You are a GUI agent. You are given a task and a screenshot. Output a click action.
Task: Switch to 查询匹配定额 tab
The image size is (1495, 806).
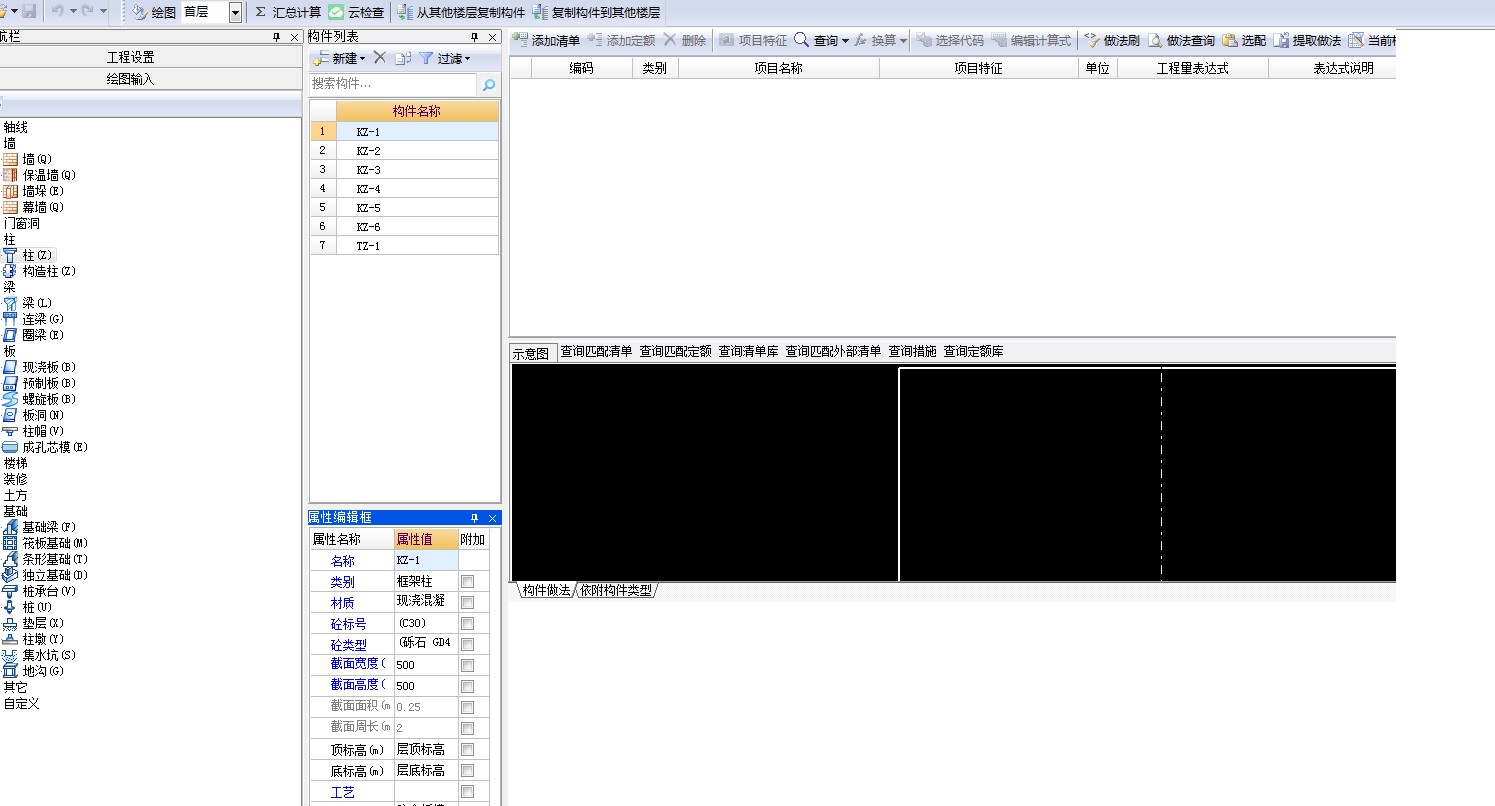click(675, 351)
